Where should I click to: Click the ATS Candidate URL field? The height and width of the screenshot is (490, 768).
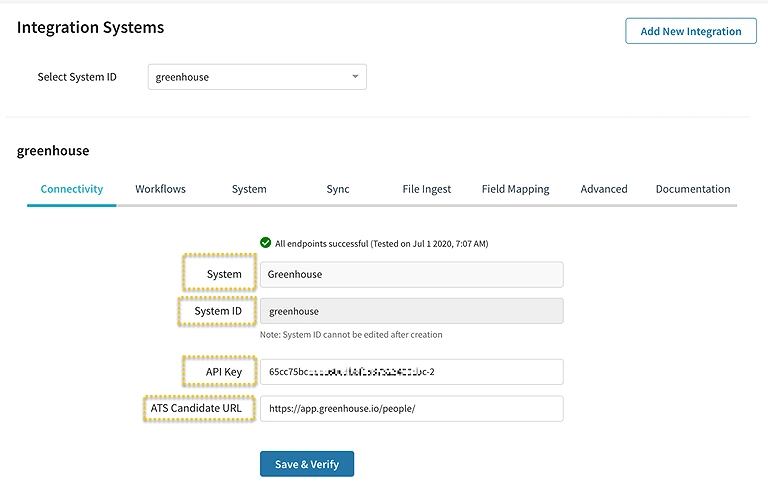[411, 409]
